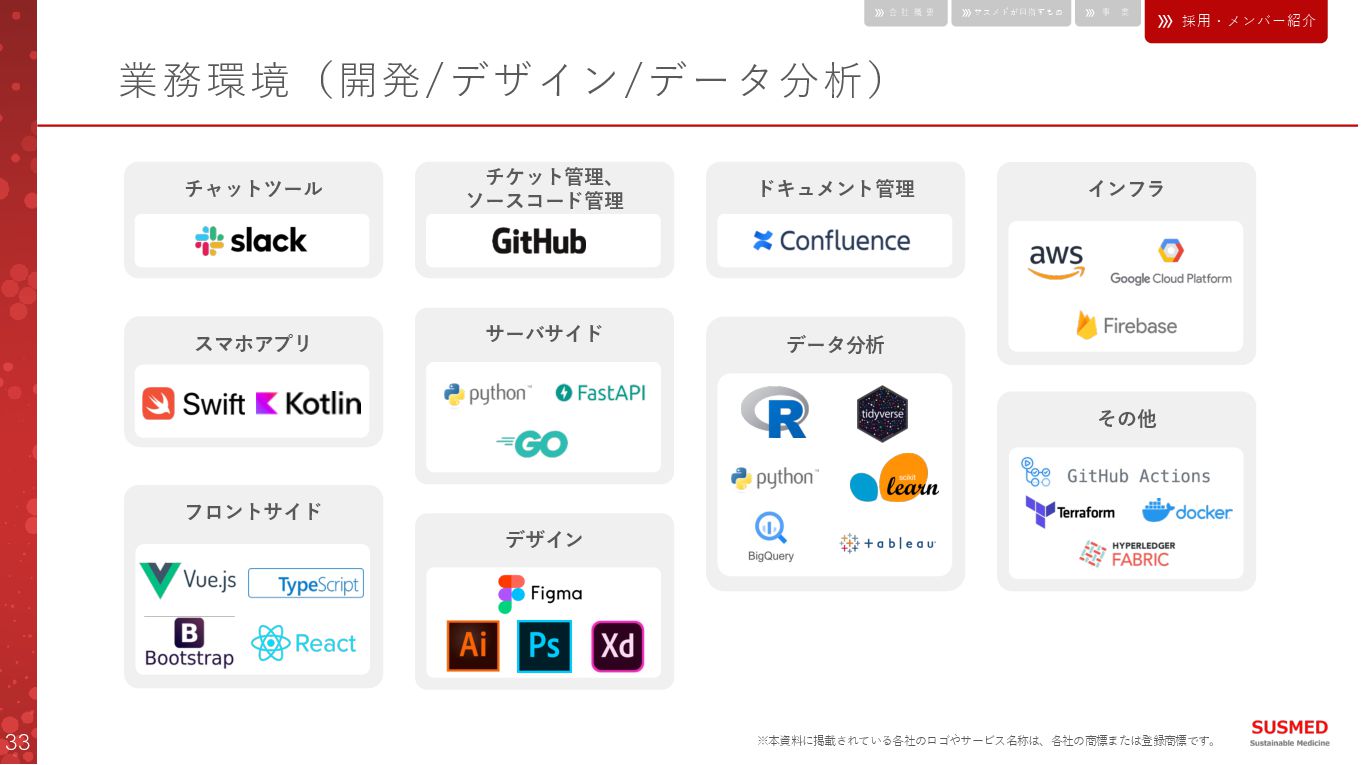Screen dimensions: 1361x765
Task: Click the page number 33
Action: 18,743
